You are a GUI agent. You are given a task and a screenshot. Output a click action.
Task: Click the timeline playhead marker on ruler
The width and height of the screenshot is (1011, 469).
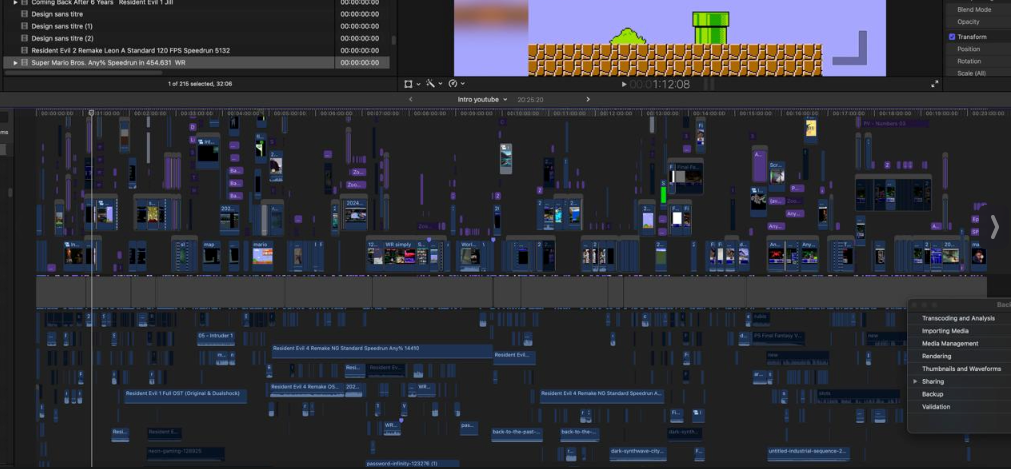[91, 113]
